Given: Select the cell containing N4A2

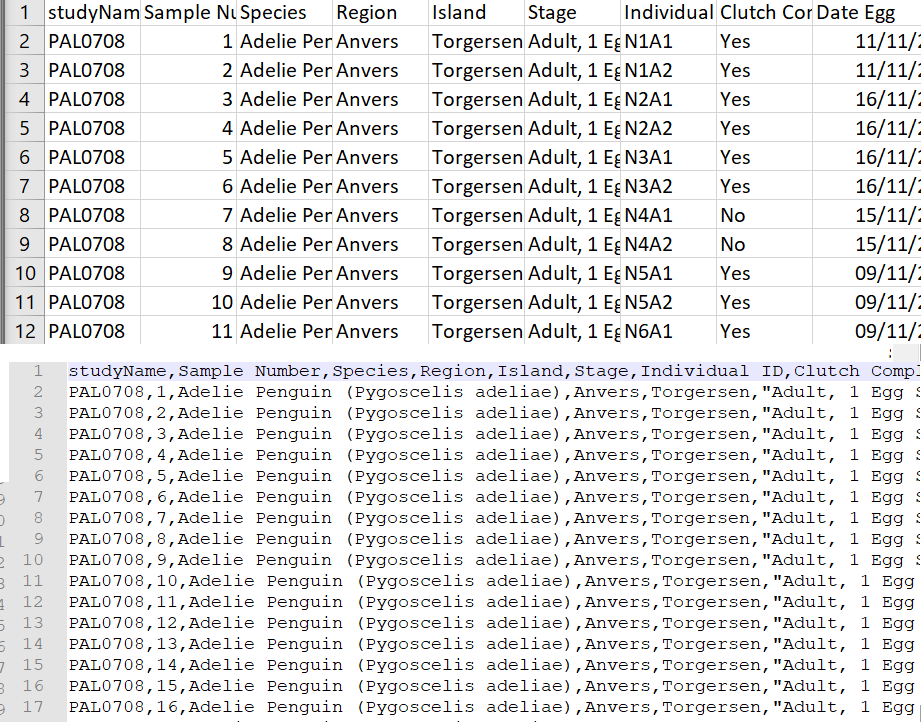Looking at the screenshot, I should point(667,245).
